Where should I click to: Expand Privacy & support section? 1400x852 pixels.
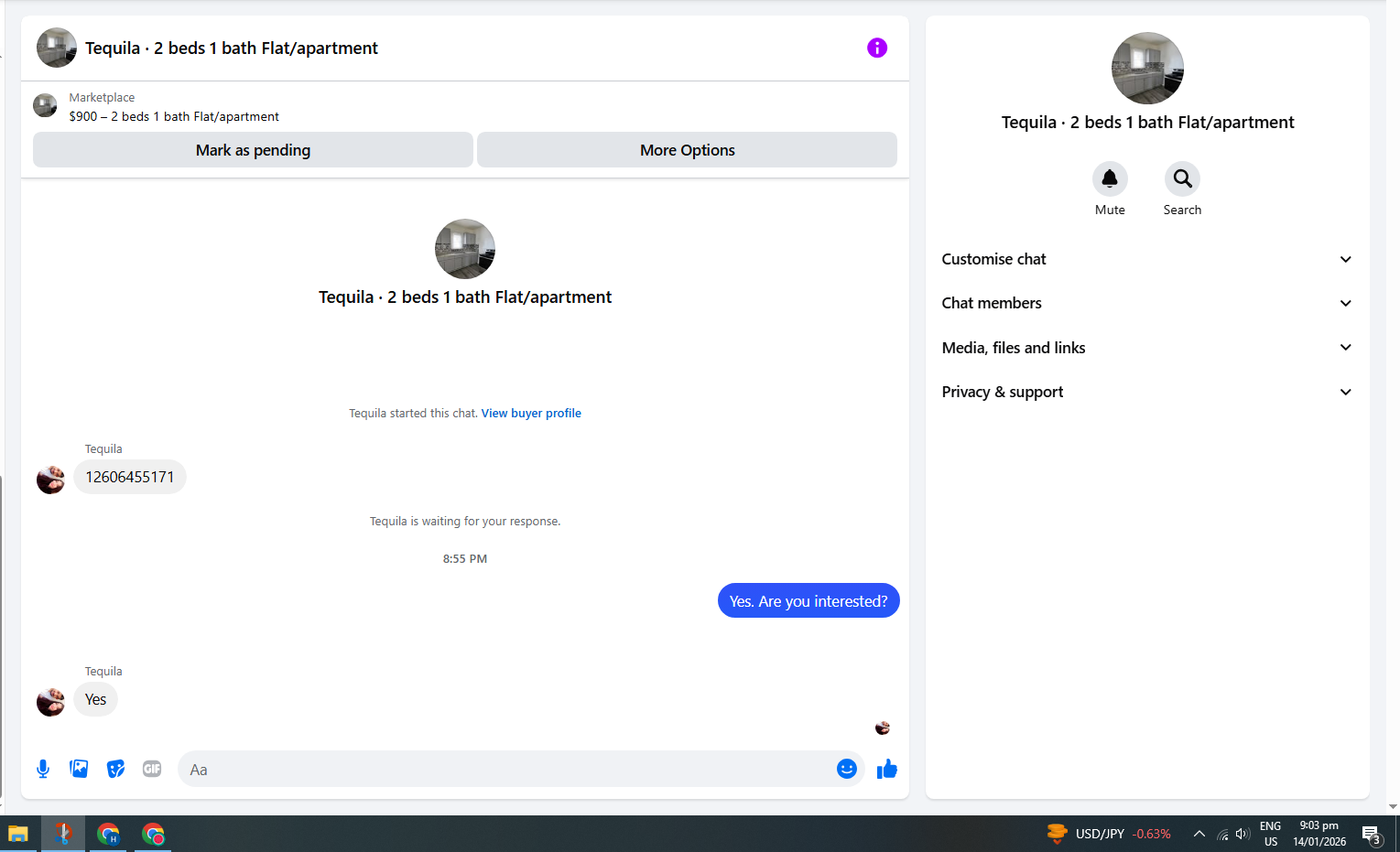pos(1147,392)
